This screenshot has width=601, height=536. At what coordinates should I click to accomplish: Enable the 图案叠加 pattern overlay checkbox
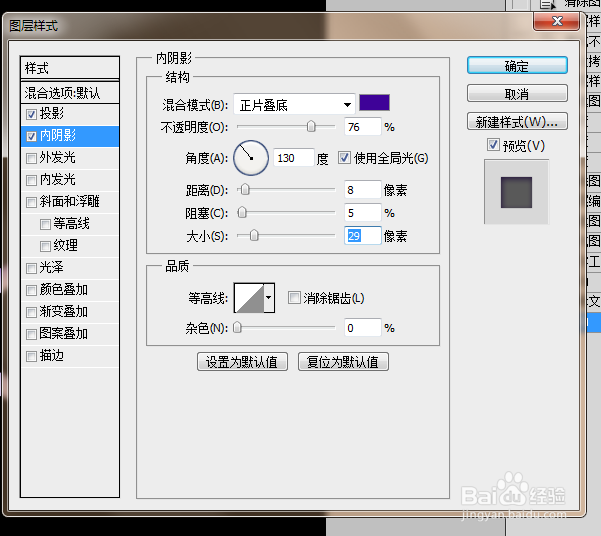pyautogui.click(x=31, y=334)
